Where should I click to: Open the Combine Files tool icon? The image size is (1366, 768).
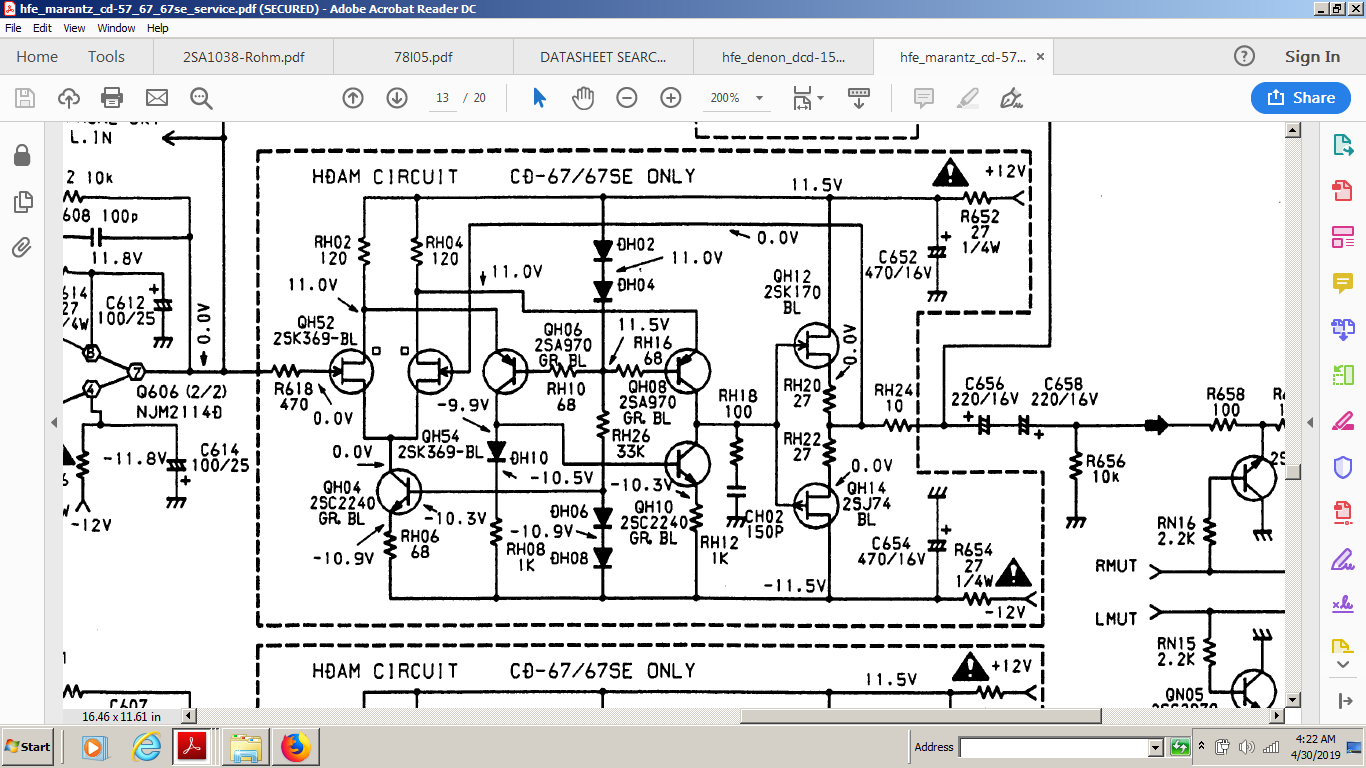click(1342, 329)
